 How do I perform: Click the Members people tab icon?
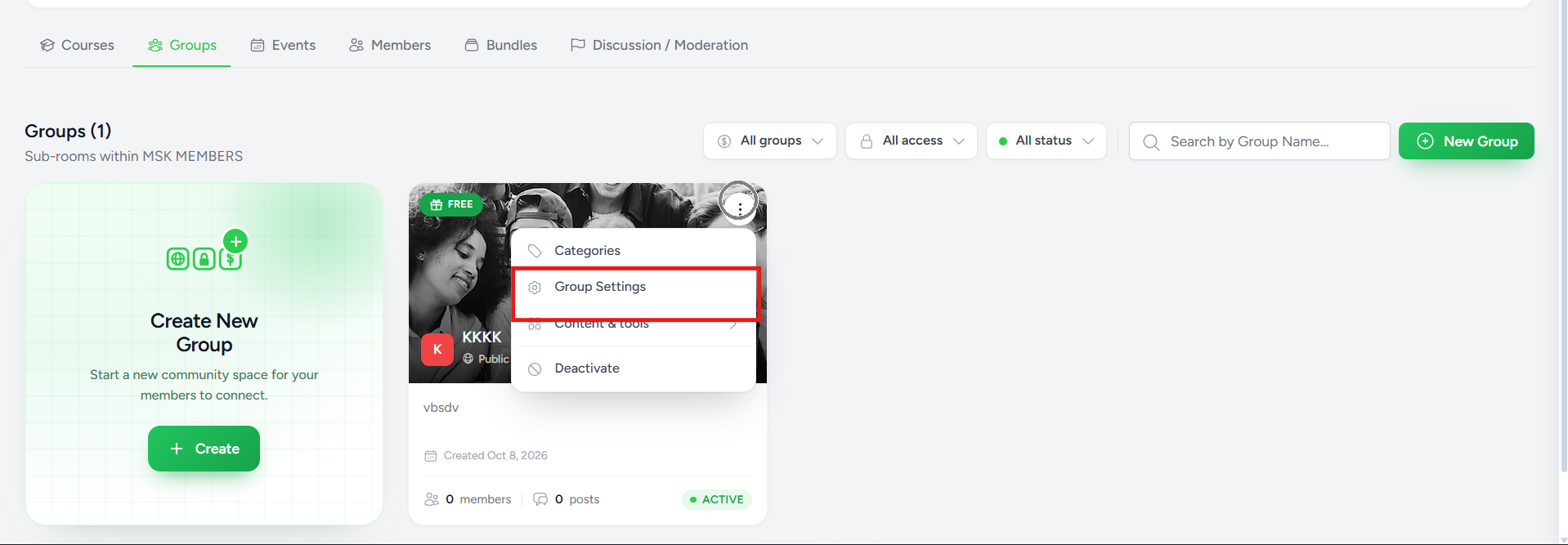(x=356, y=45)
